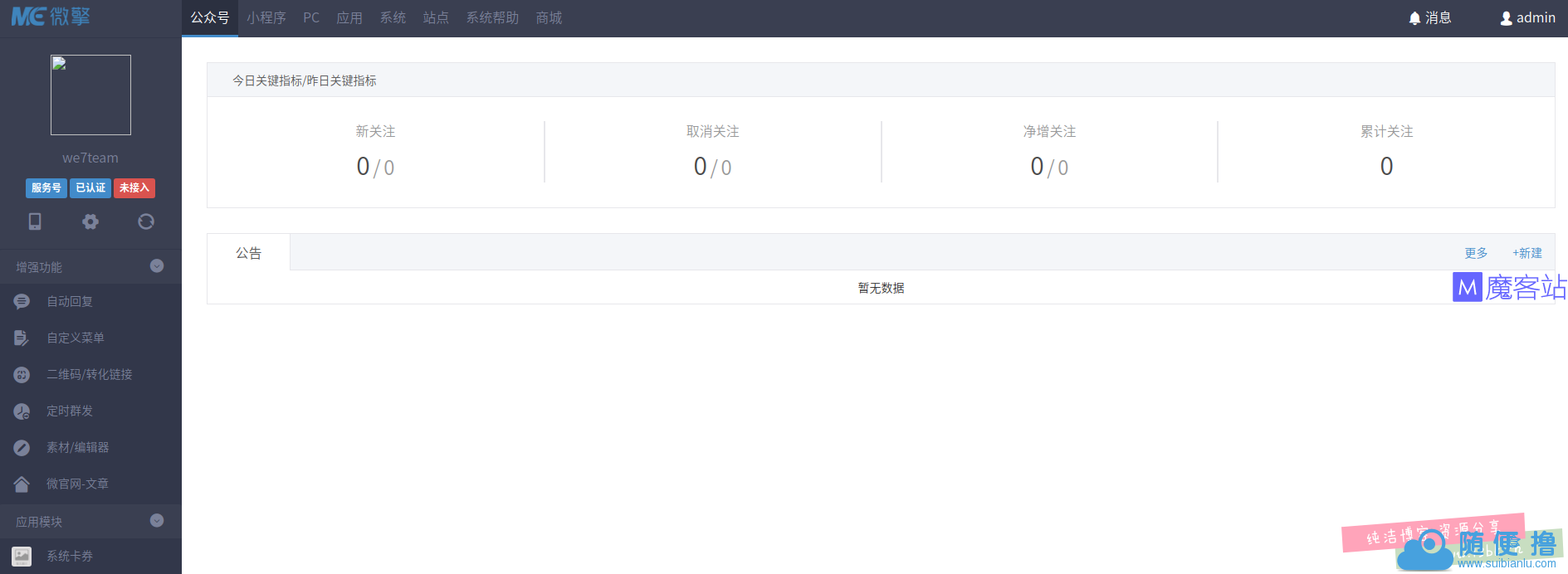Viewport: 1568px width, 574px height.
Task: Click the 净增关注 metric label
Action: pos(1049,132)
